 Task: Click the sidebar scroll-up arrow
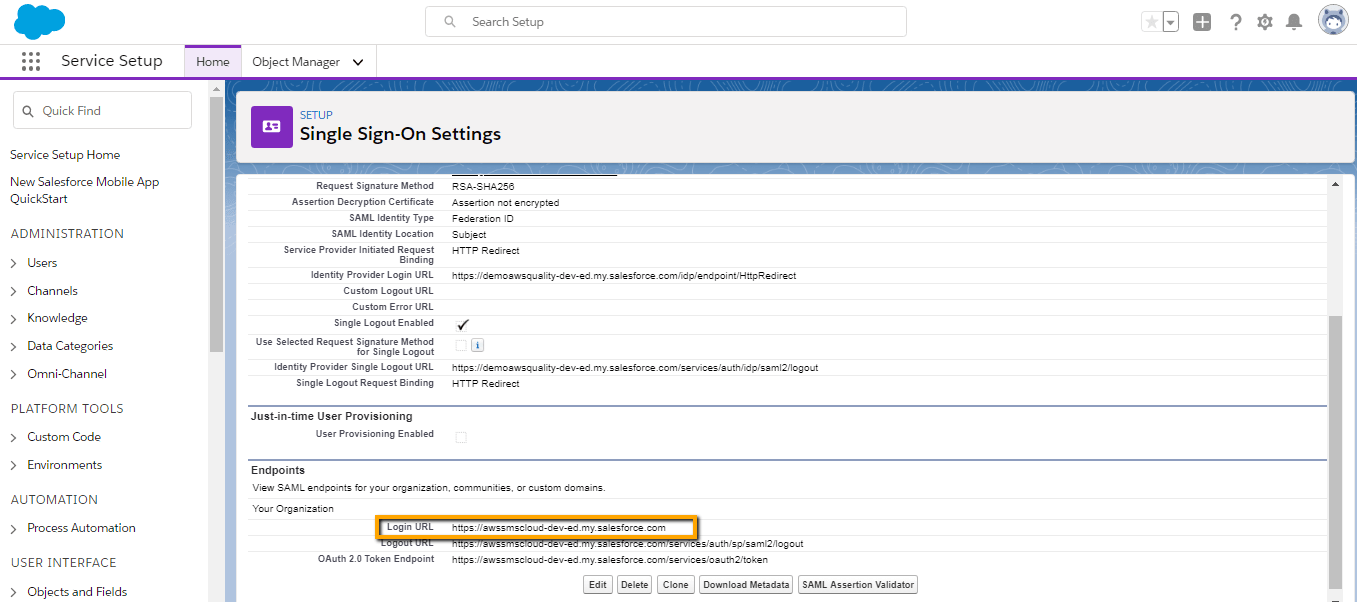216,90
